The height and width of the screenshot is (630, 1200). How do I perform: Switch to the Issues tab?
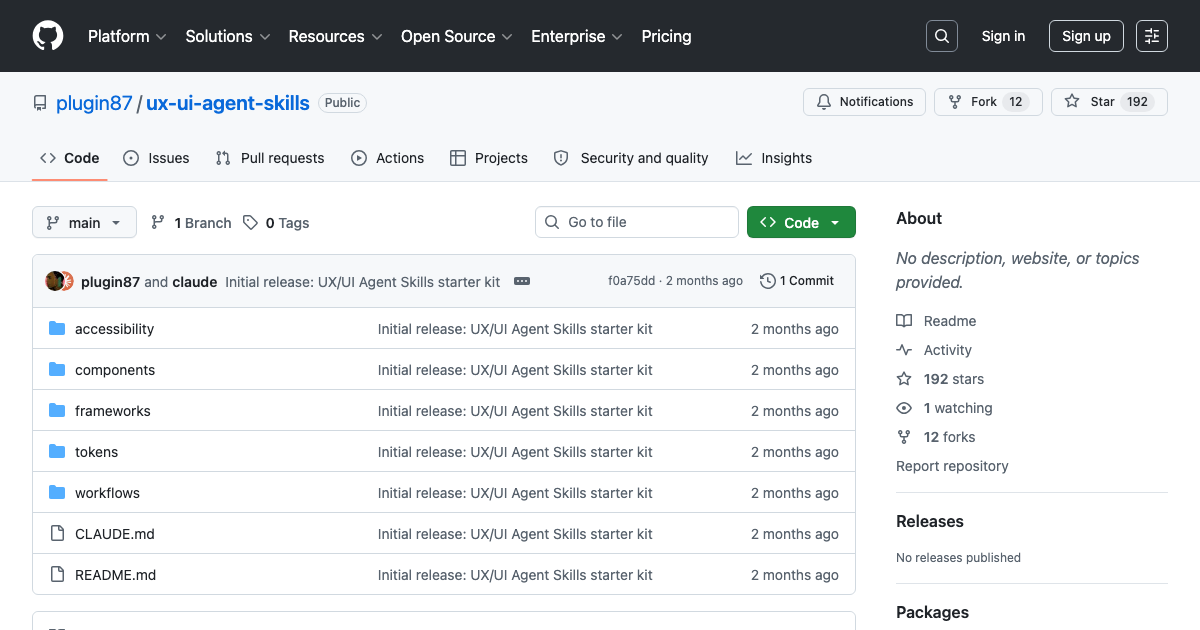click(156, 158)
